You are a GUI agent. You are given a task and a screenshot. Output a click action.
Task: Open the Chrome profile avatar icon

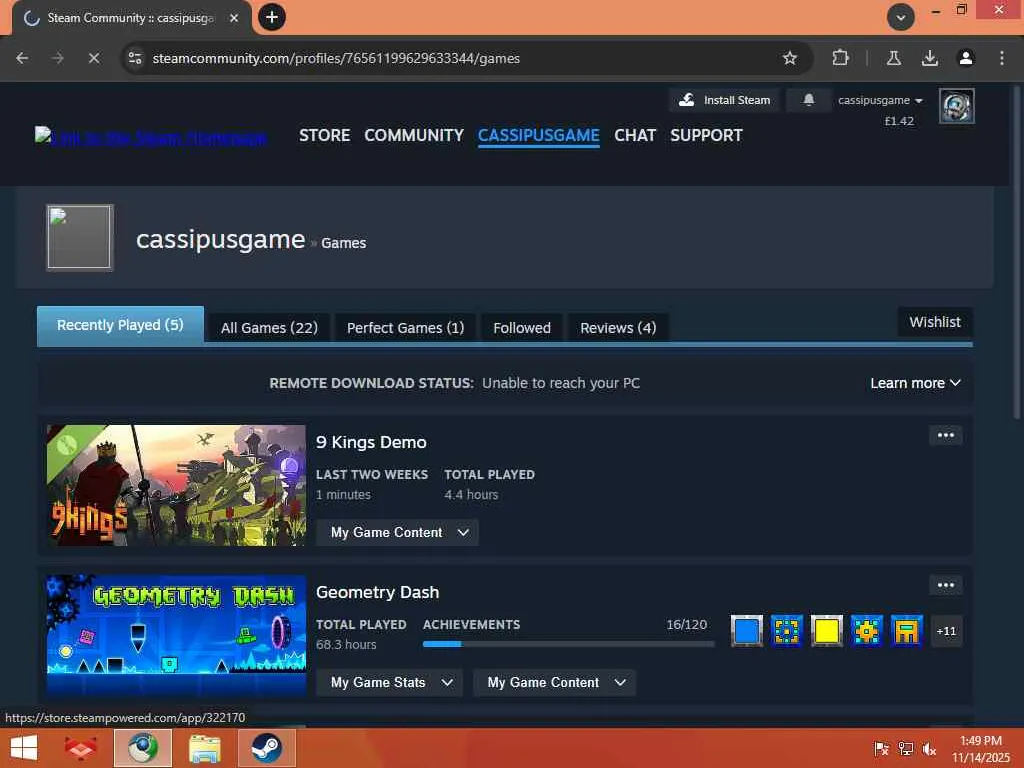point(966,58)
